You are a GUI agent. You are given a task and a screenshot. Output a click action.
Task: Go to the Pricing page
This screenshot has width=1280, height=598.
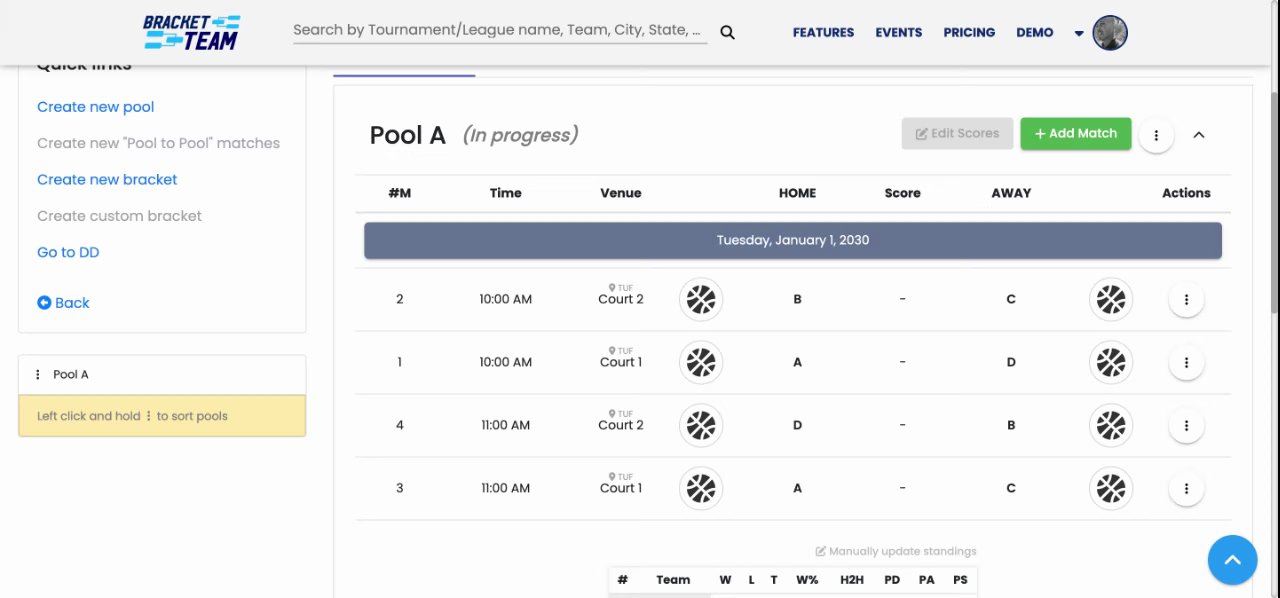(969, 32)
